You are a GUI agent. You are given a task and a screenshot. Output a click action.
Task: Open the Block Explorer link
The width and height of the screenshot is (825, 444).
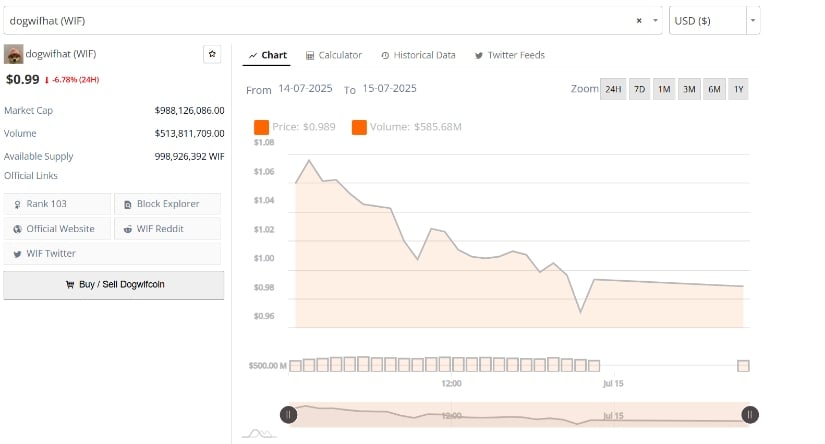click(167, 204)
